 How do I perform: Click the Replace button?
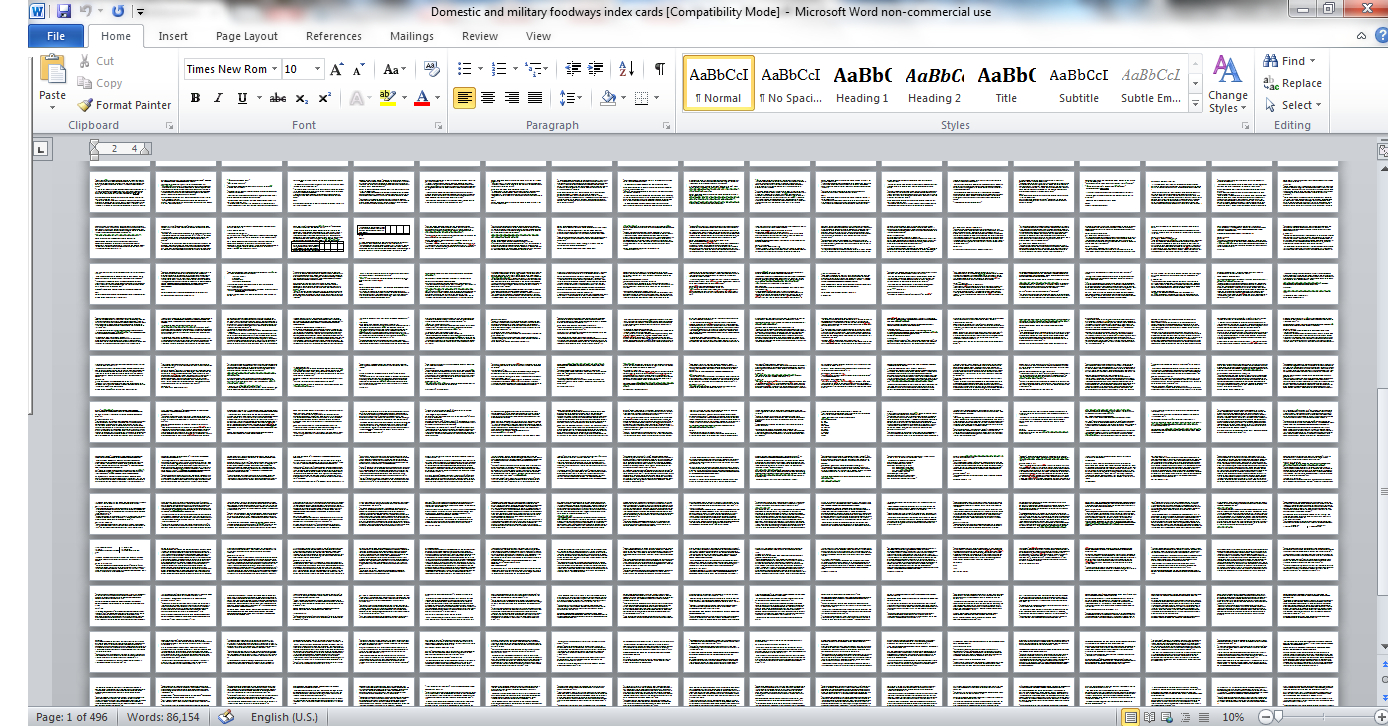coord(1293,83)
